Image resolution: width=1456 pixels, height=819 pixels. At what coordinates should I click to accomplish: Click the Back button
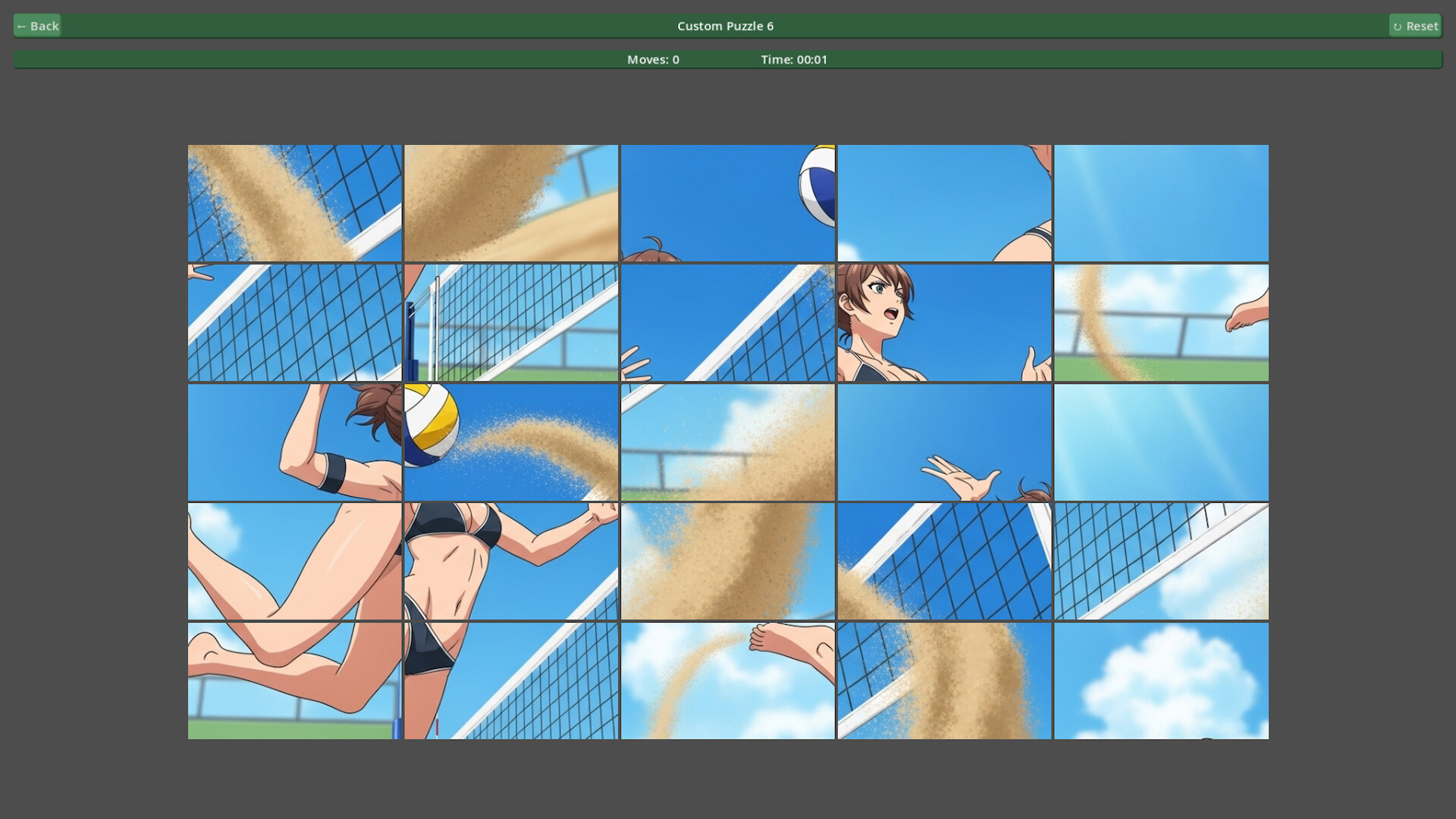point(36,25)
